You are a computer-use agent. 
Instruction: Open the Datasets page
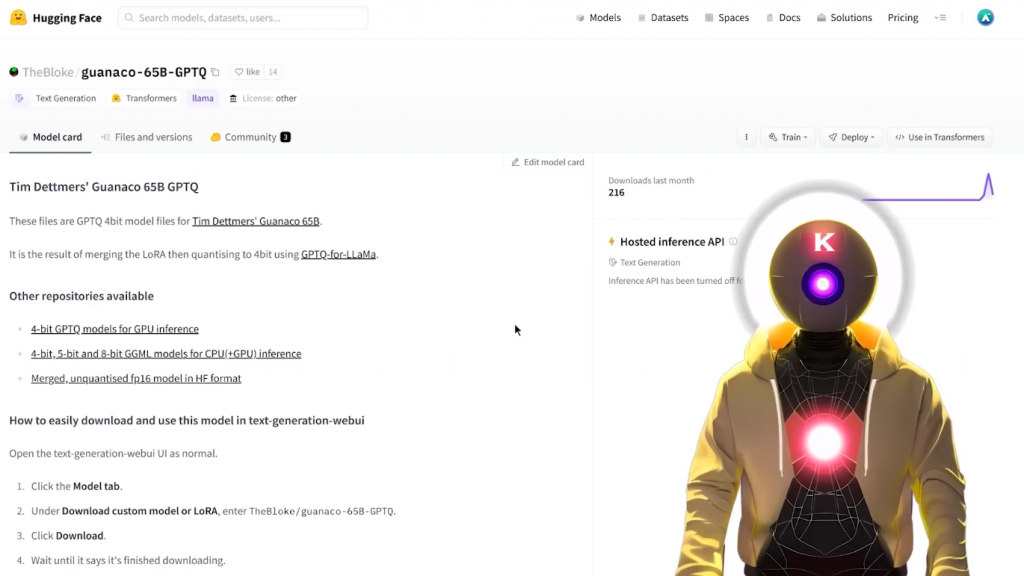(x=663, y=18)
